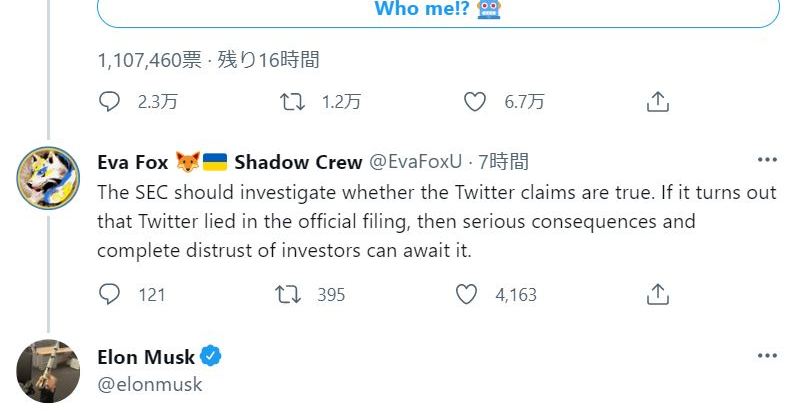Open Elon Musk's profile picture
Screen dimensions: 795x416
tap(47, 372)
